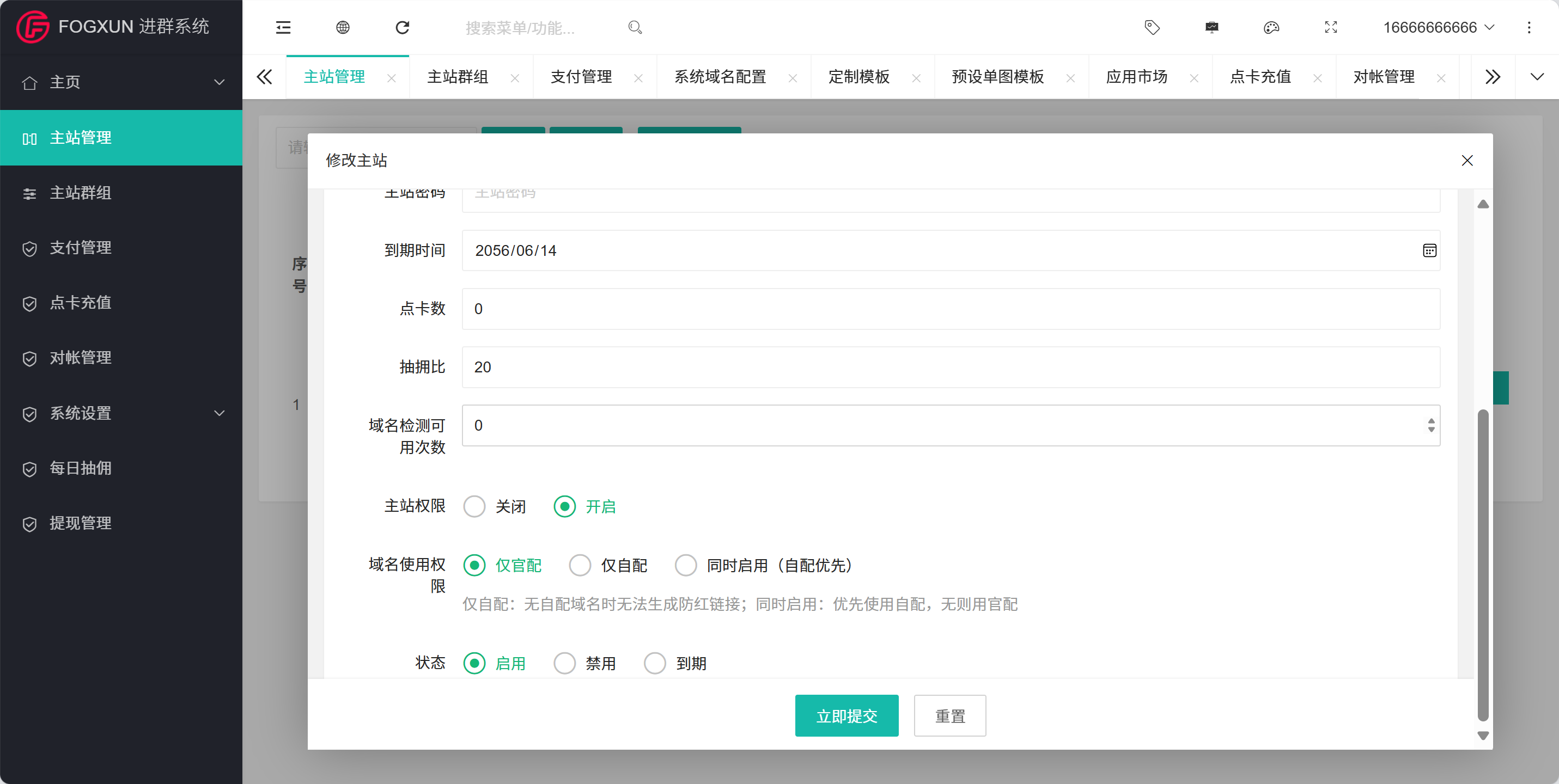Close the 点卡充值 tab
Viewport: 1559px width, 784px height.
1318,78
